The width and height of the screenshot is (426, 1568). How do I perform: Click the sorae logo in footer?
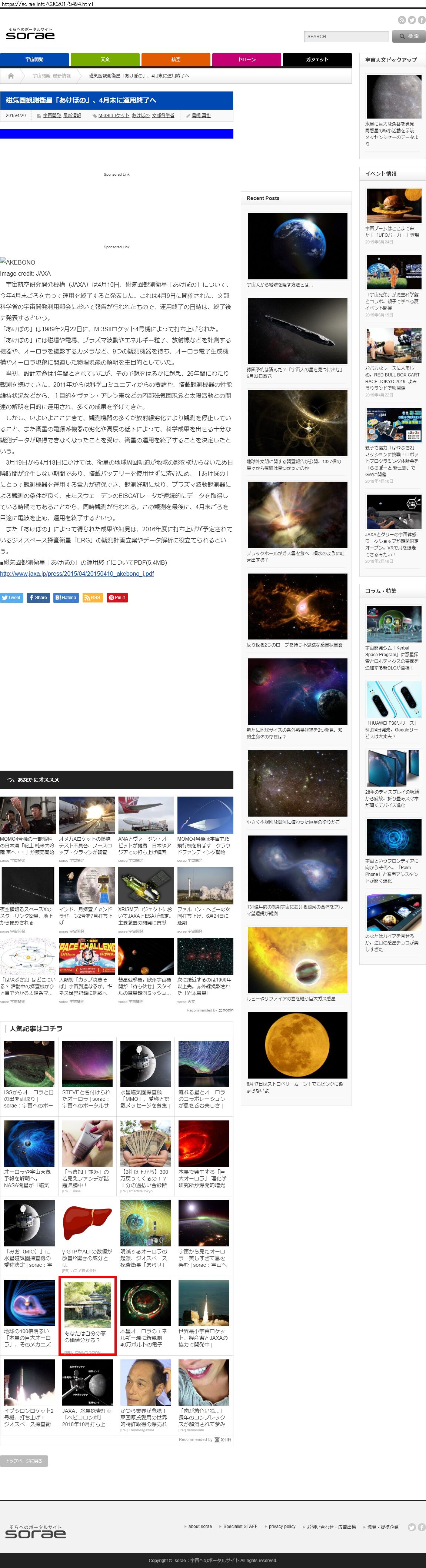coord(35,1532)
